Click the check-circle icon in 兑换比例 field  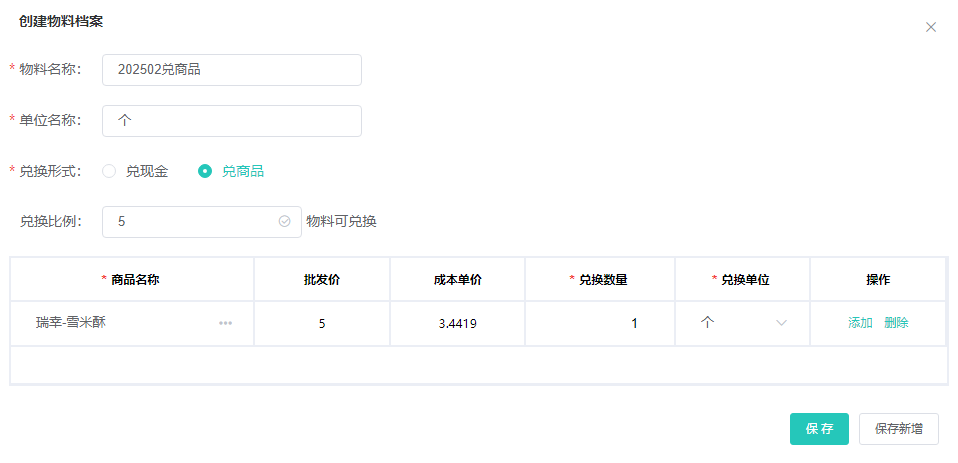tap(284, 222)
